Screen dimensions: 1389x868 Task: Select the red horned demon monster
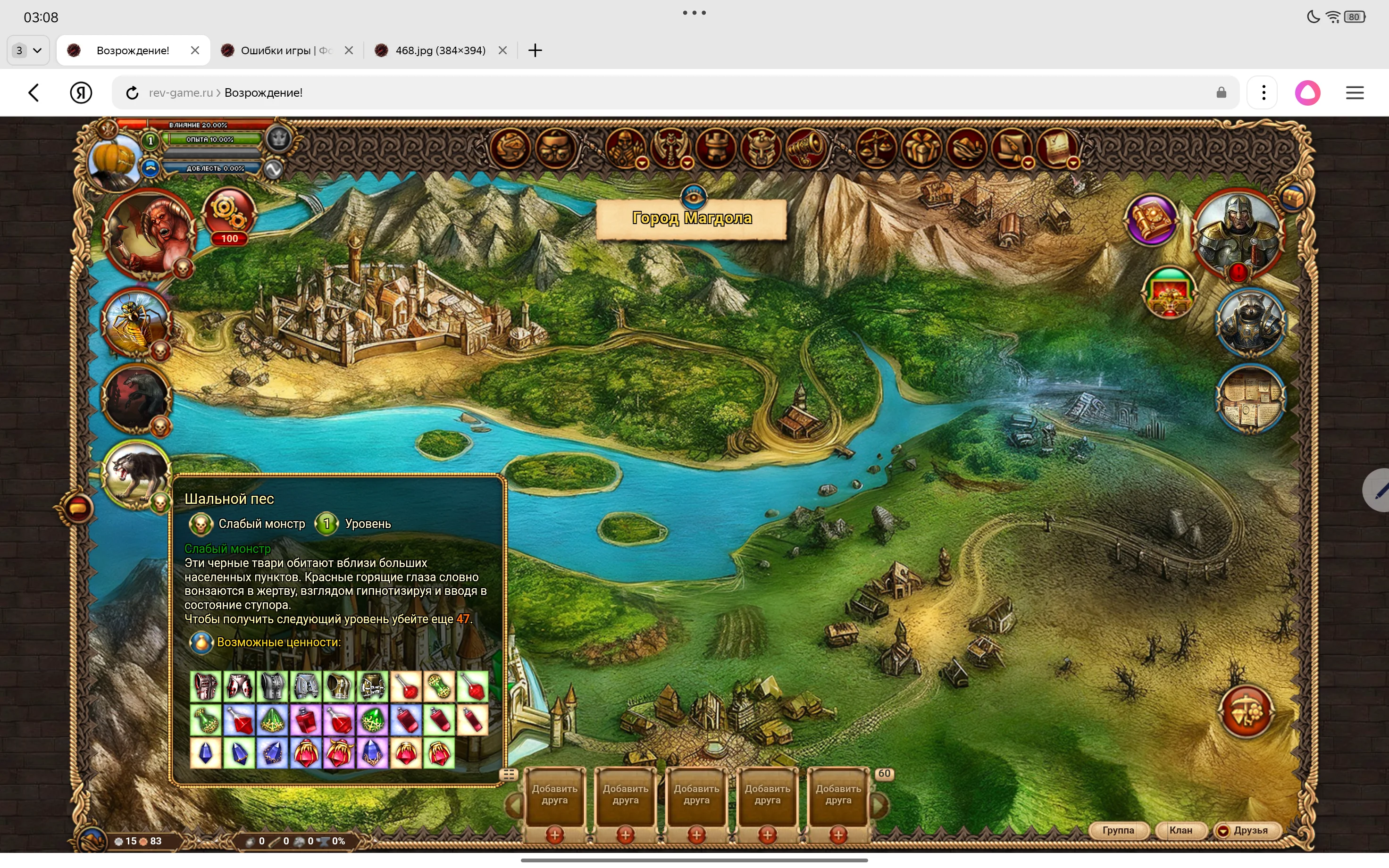[x=149, y=234]
